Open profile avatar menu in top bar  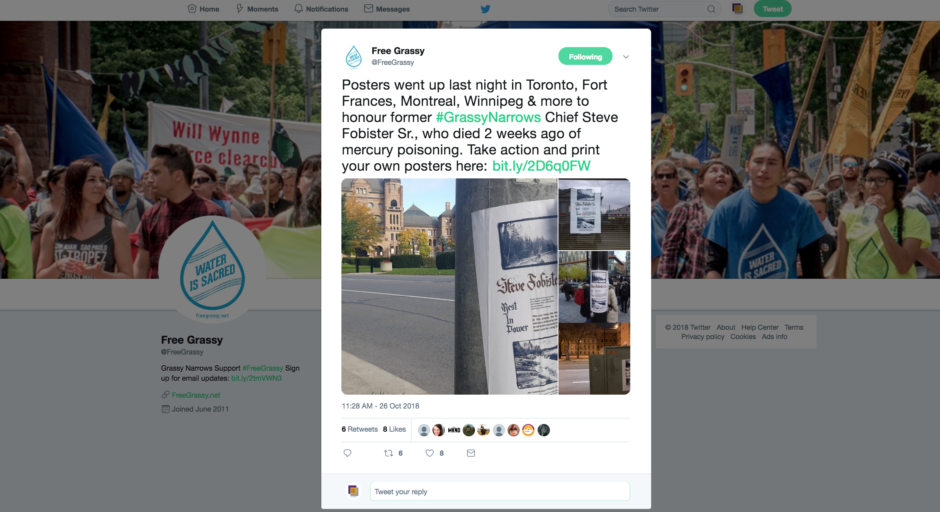pyautogui.click(x=737, y=8)
